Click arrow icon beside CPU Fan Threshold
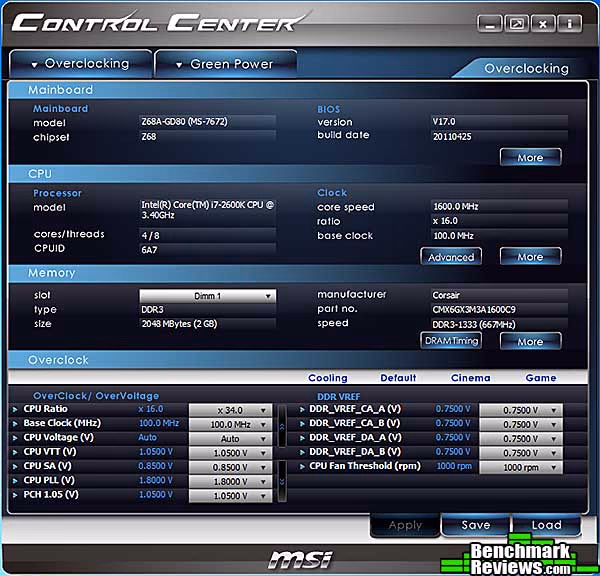 [x=302, y=467]
